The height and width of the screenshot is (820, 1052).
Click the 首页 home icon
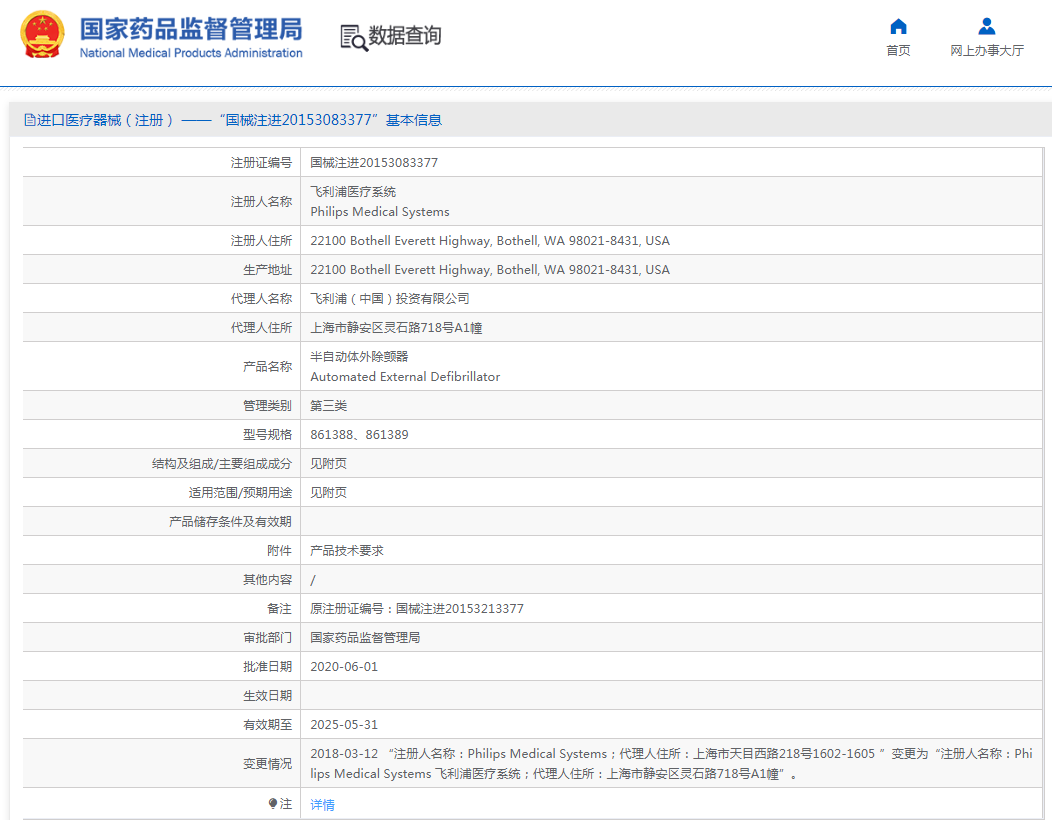coord(898,27)
